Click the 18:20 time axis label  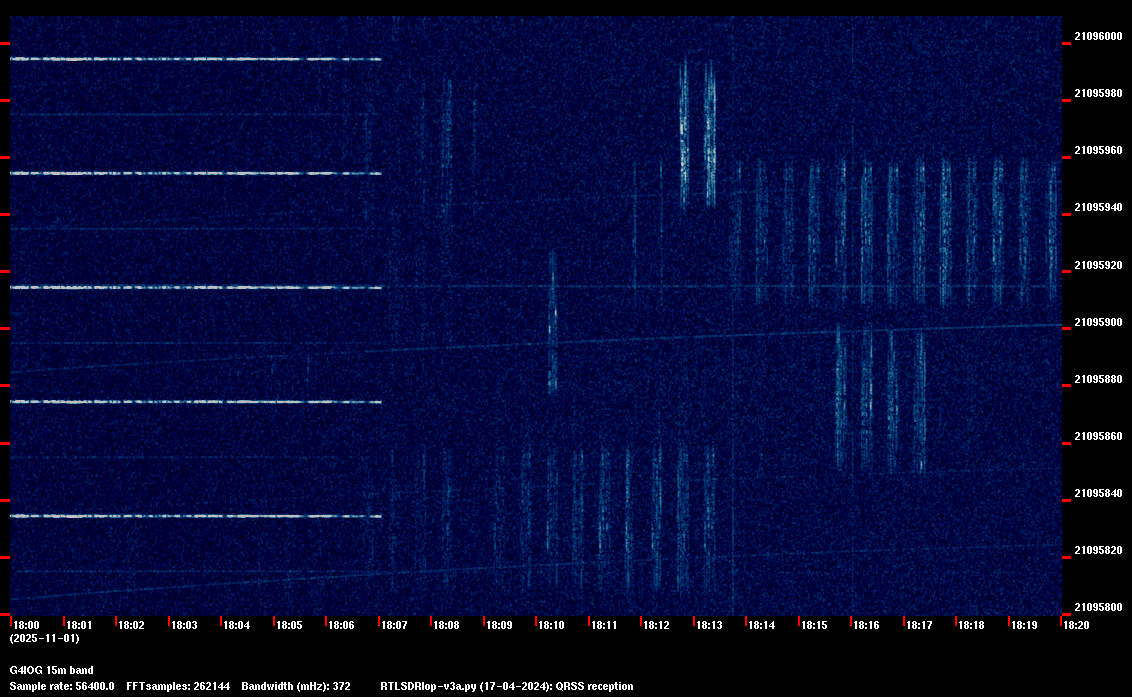coord(1076,625)
